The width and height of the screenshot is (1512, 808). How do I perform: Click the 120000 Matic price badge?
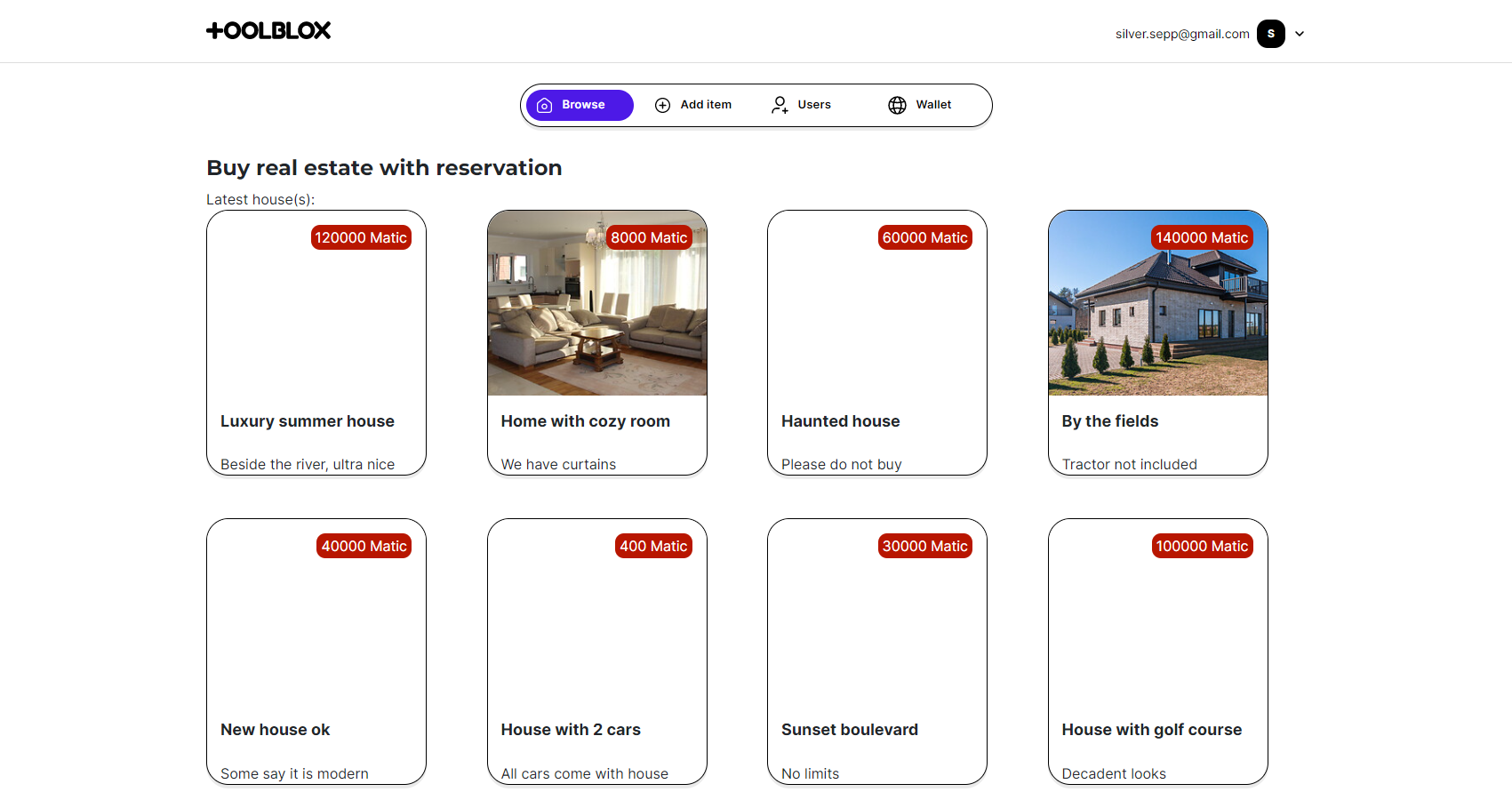click(361, 237)
